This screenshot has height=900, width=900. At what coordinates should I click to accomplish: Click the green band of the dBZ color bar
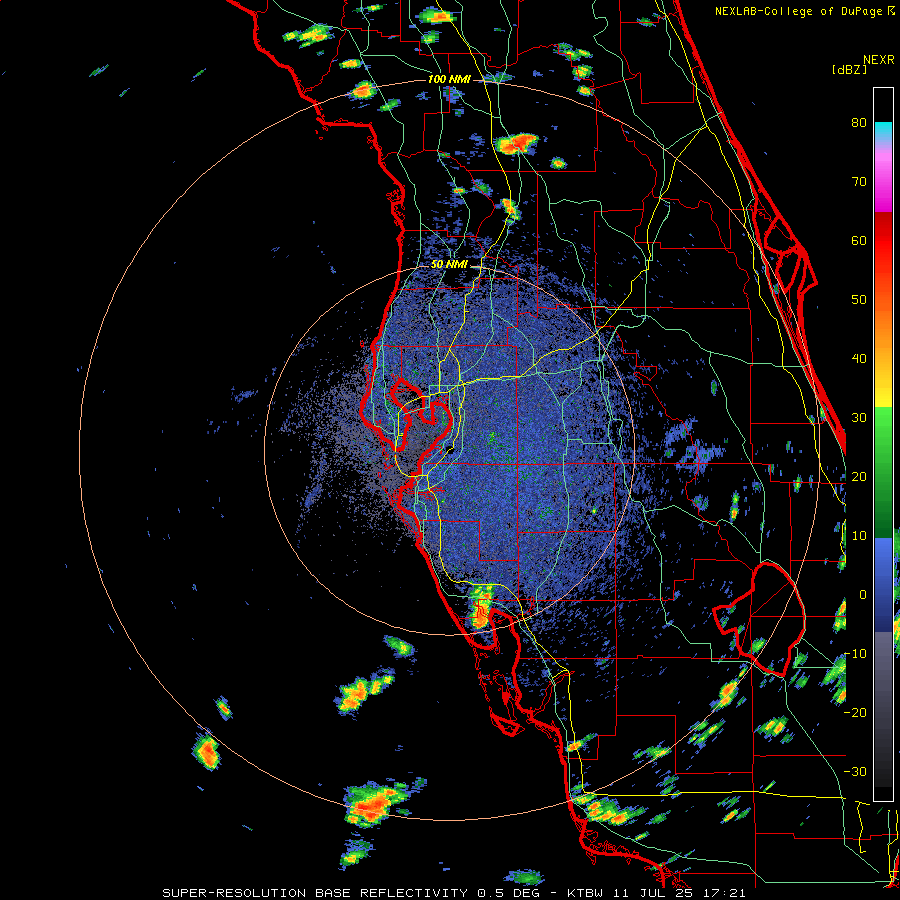pos(883,473)
